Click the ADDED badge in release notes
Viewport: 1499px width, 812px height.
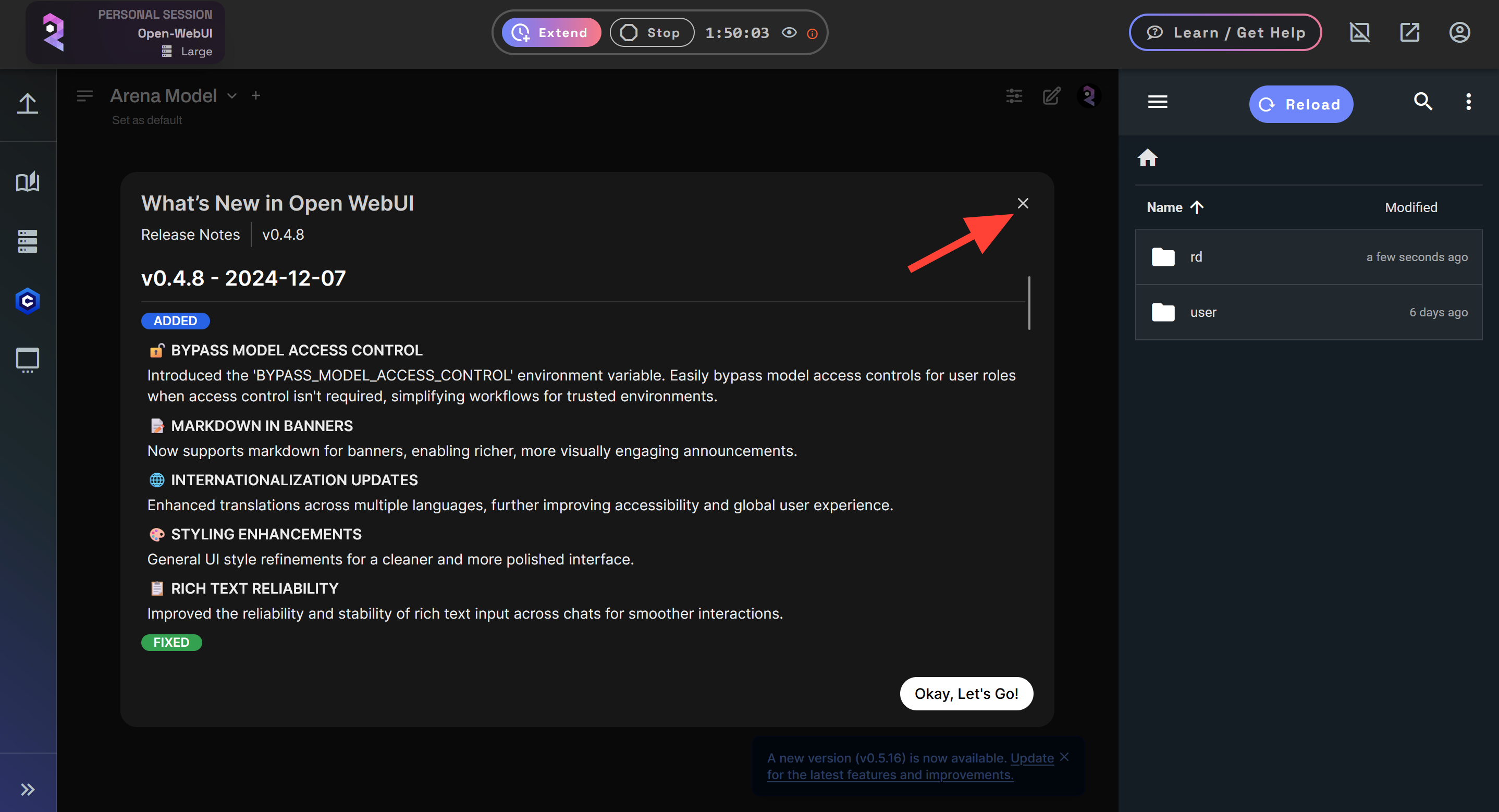tap(175, 321)
